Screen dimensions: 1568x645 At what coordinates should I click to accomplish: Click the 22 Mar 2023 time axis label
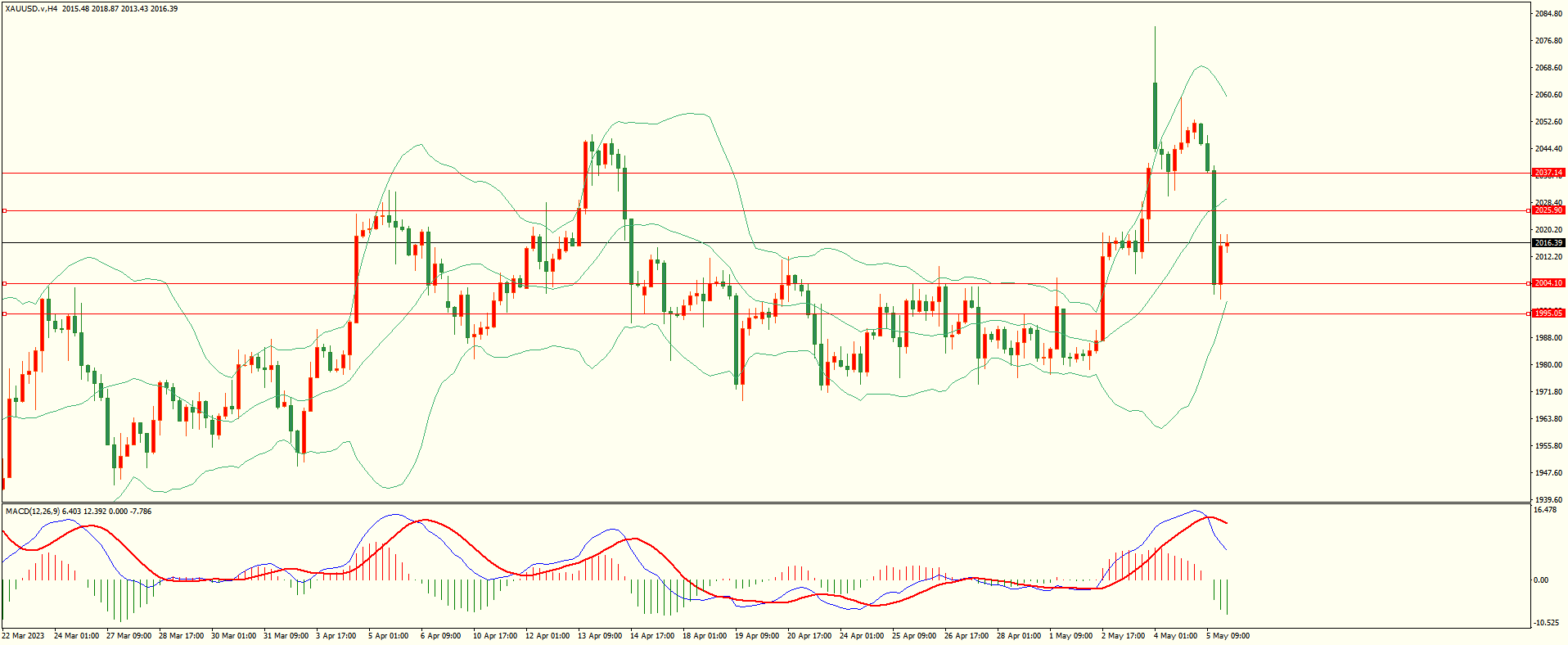point(23,636)
